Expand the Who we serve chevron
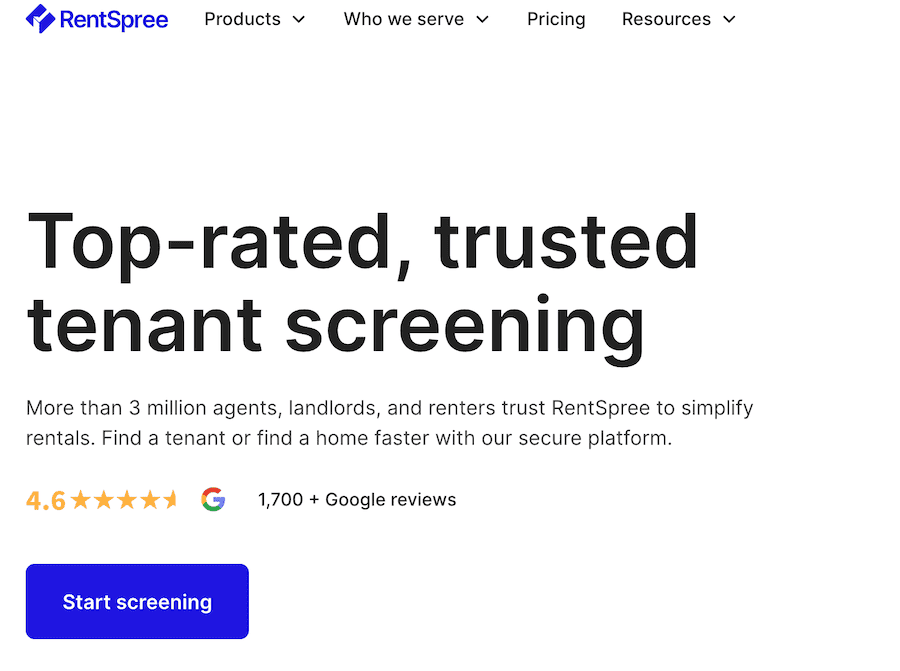This screenshot has height=671, width=900. pos(483,20)
